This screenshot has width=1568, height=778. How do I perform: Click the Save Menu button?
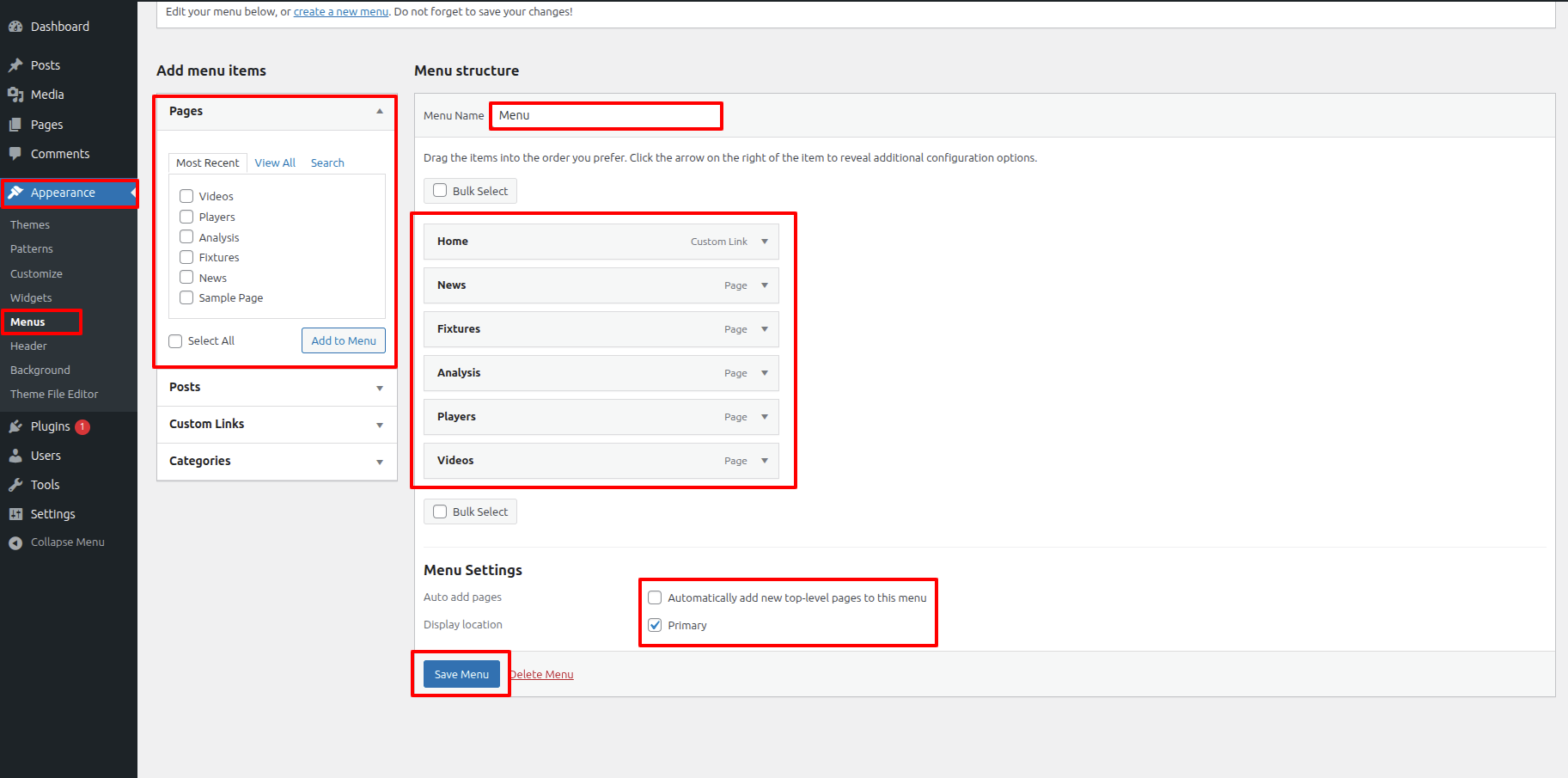click(461, 674)
